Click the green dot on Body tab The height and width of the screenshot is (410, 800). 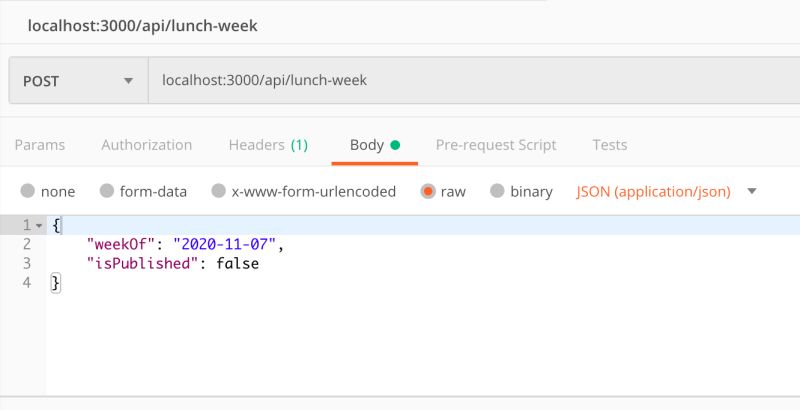(395, 145)
